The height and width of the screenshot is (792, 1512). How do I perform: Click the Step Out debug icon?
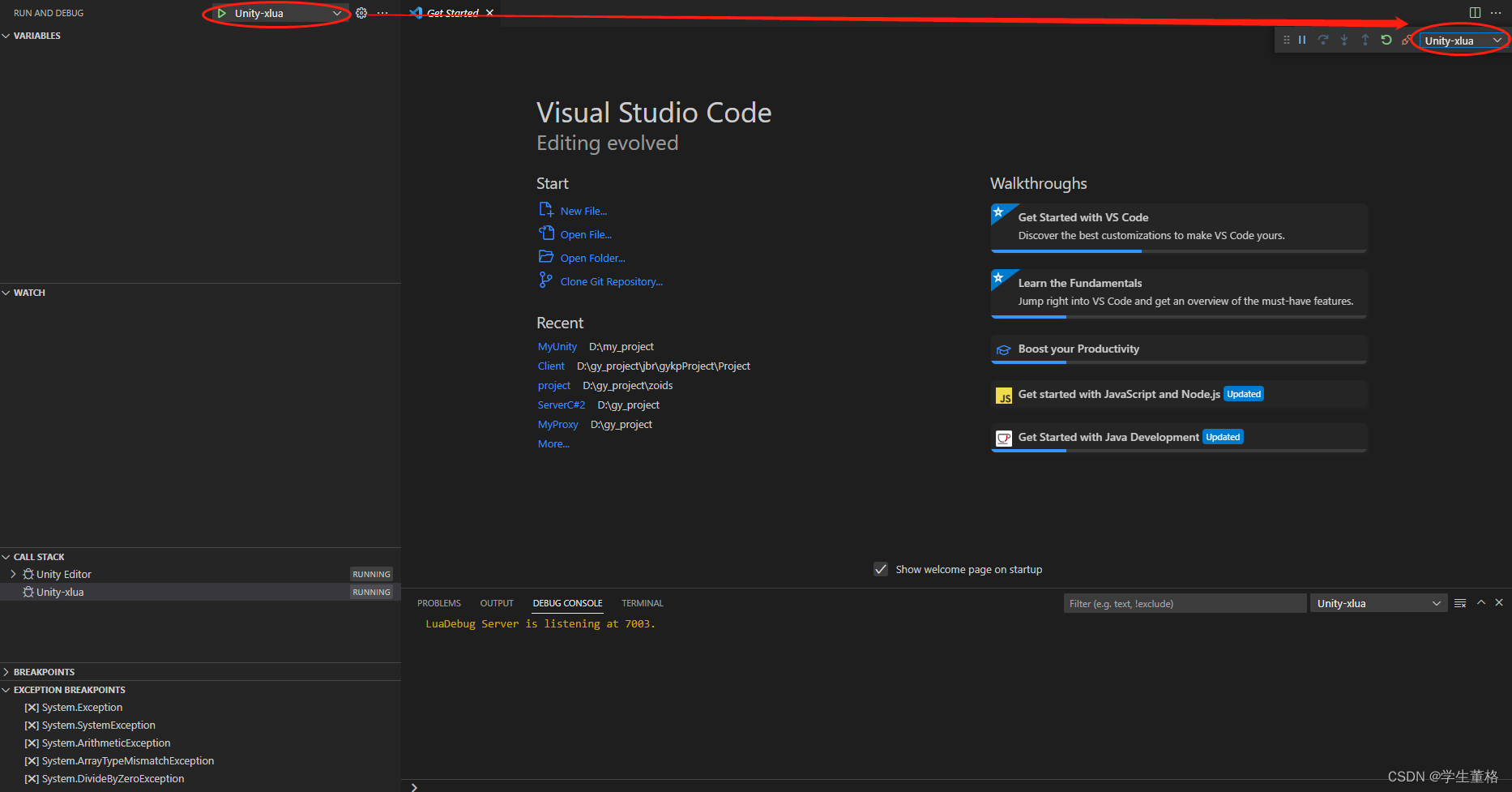(x=1365, y=39)
